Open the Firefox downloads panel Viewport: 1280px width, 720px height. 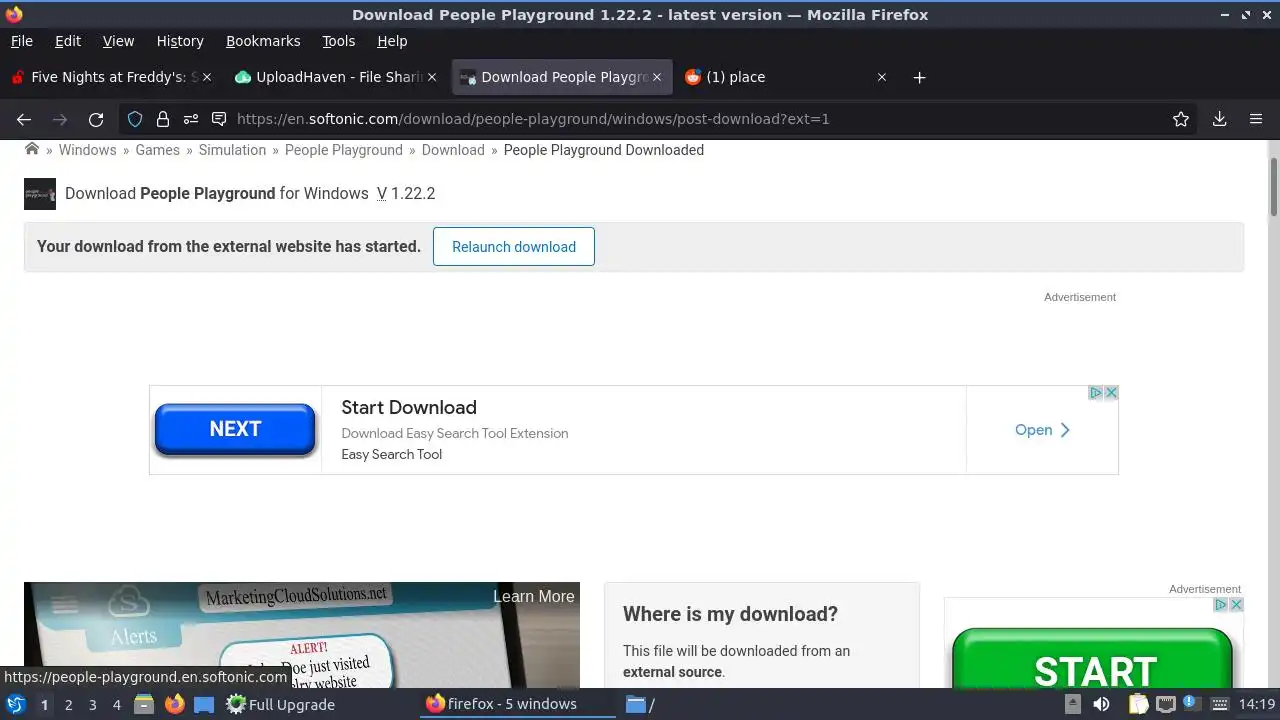1220,119
